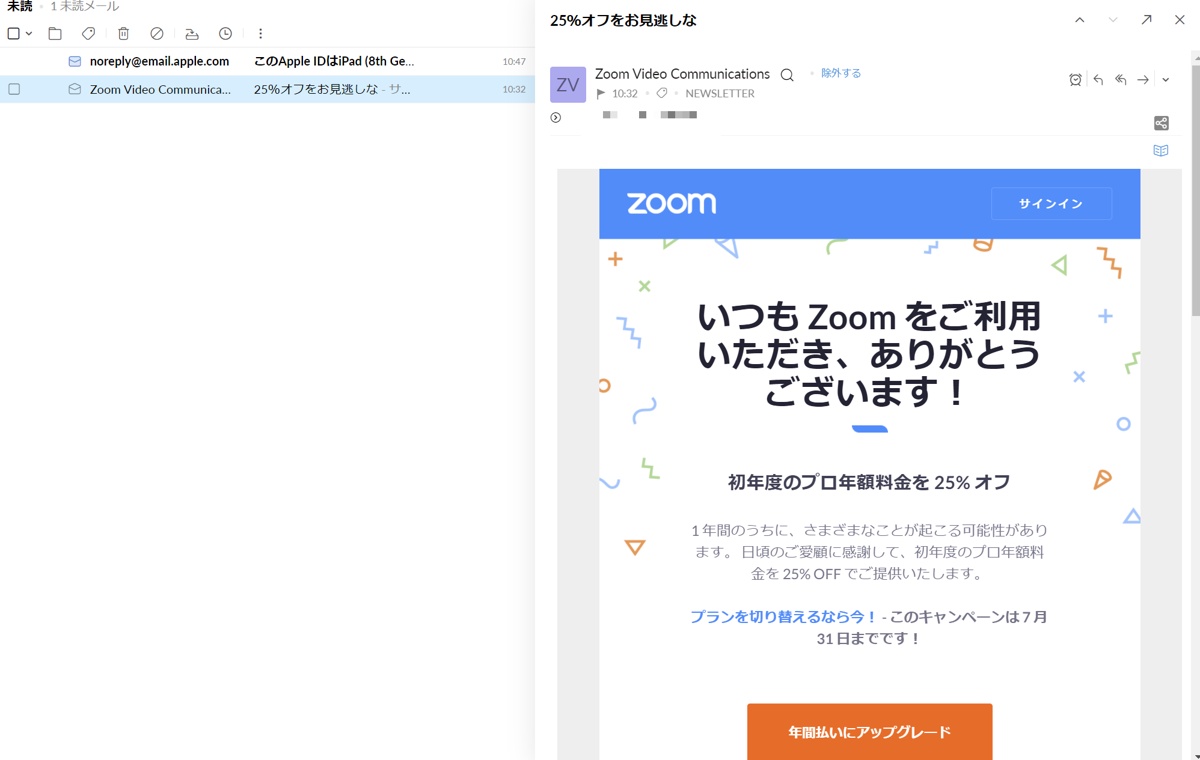Image resolution: width=1200 pixels, height=760 pixels.
Task: Click the 未読 unread view title
Action: tap(20, 6)
